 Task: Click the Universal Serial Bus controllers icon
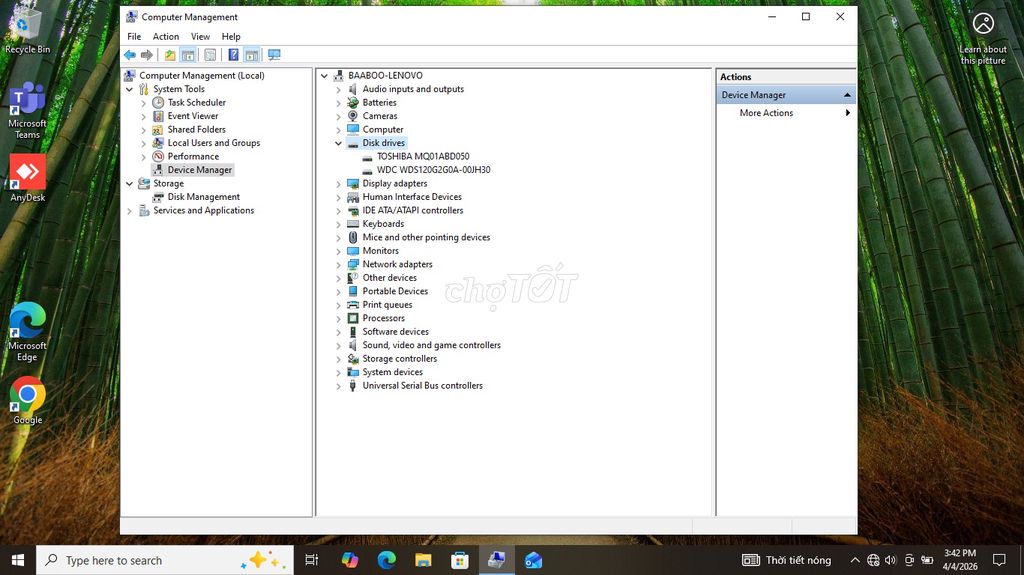(x=353, y=386)
